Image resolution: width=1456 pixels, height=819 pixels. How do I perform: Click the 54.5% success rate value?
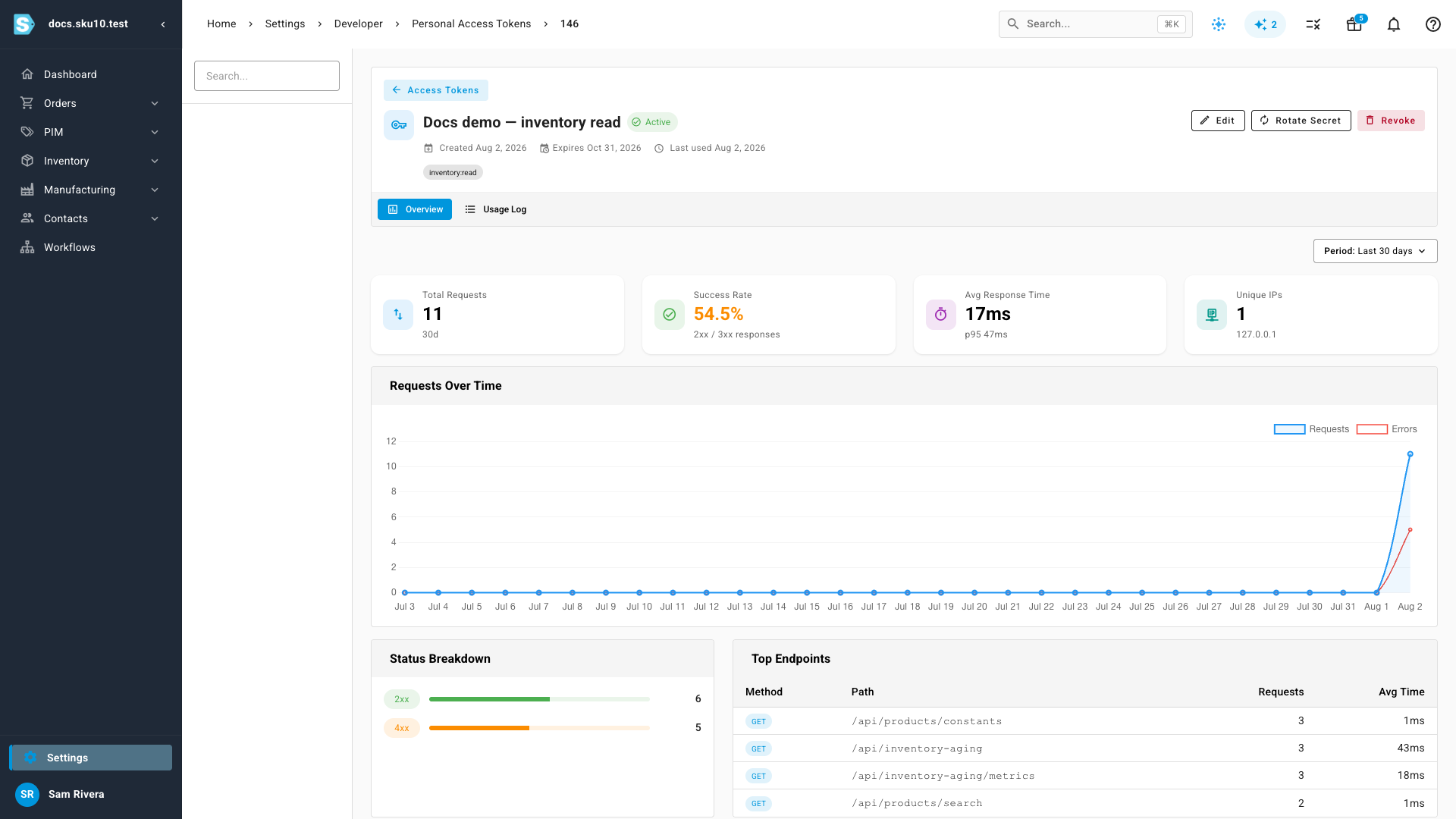(x=718, y=314)
